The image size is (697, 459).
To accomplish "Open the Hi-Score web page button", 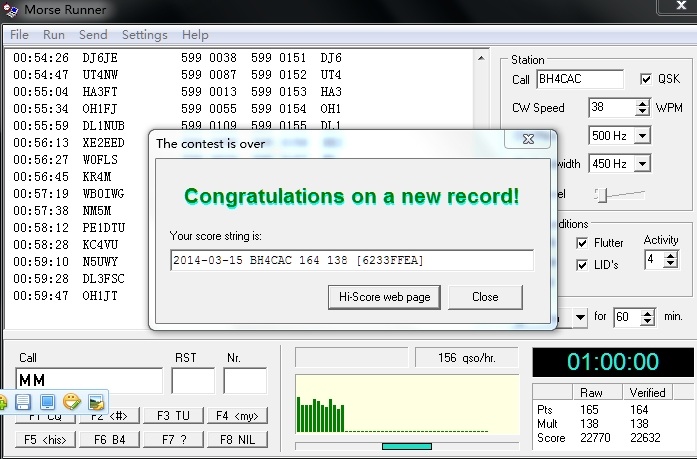I will pos(385,297).
